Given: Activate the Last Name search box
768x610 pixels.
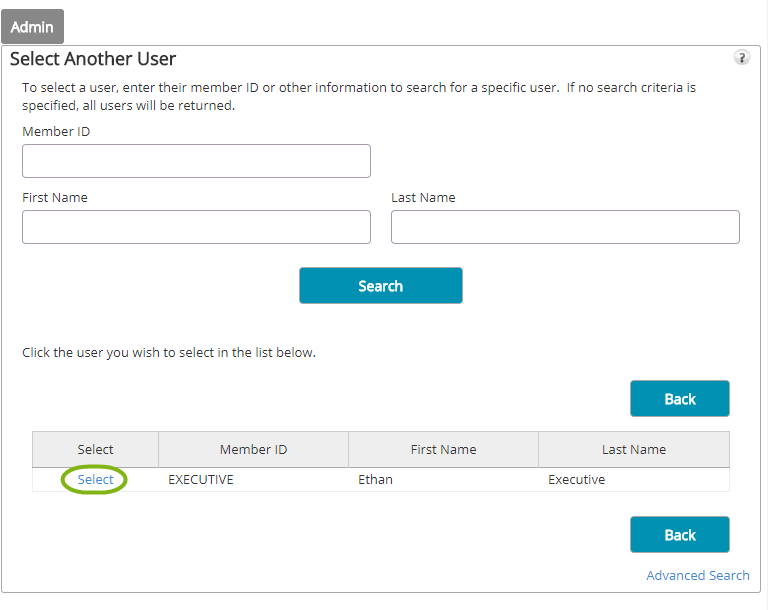Looking at the screenshot, I should coord(565,227).
